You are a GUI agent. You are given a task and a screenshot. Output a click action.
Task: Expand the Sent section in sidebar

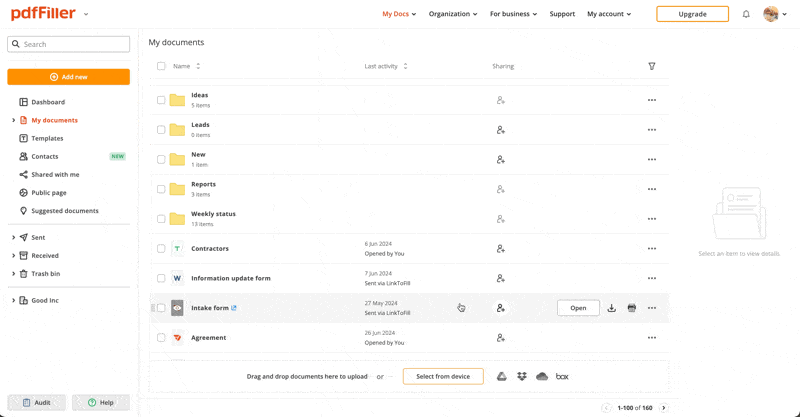pyautogui.click(x=14, y=238)
